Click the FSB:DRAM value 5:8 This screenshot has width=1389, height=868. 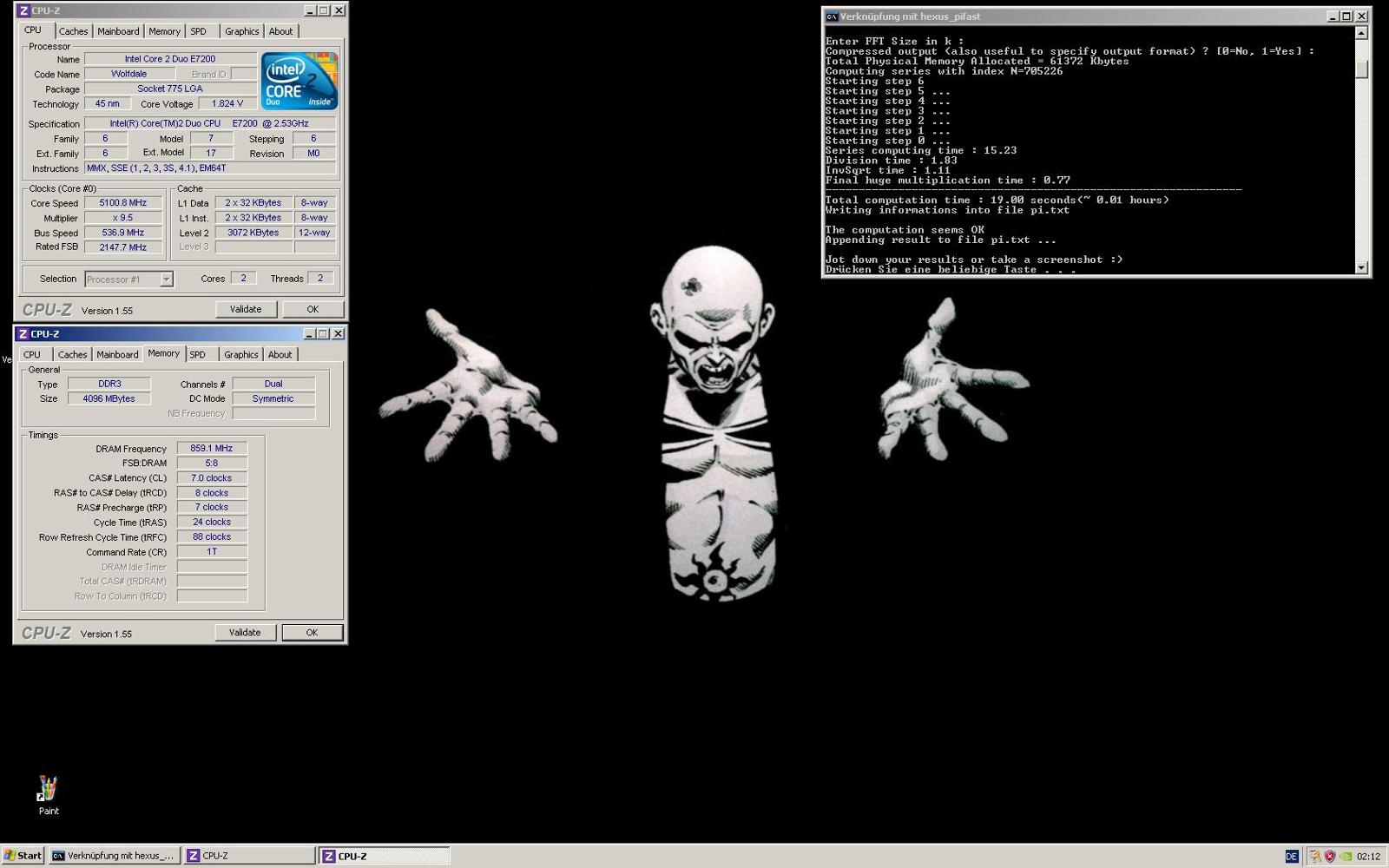coord(212,464)
